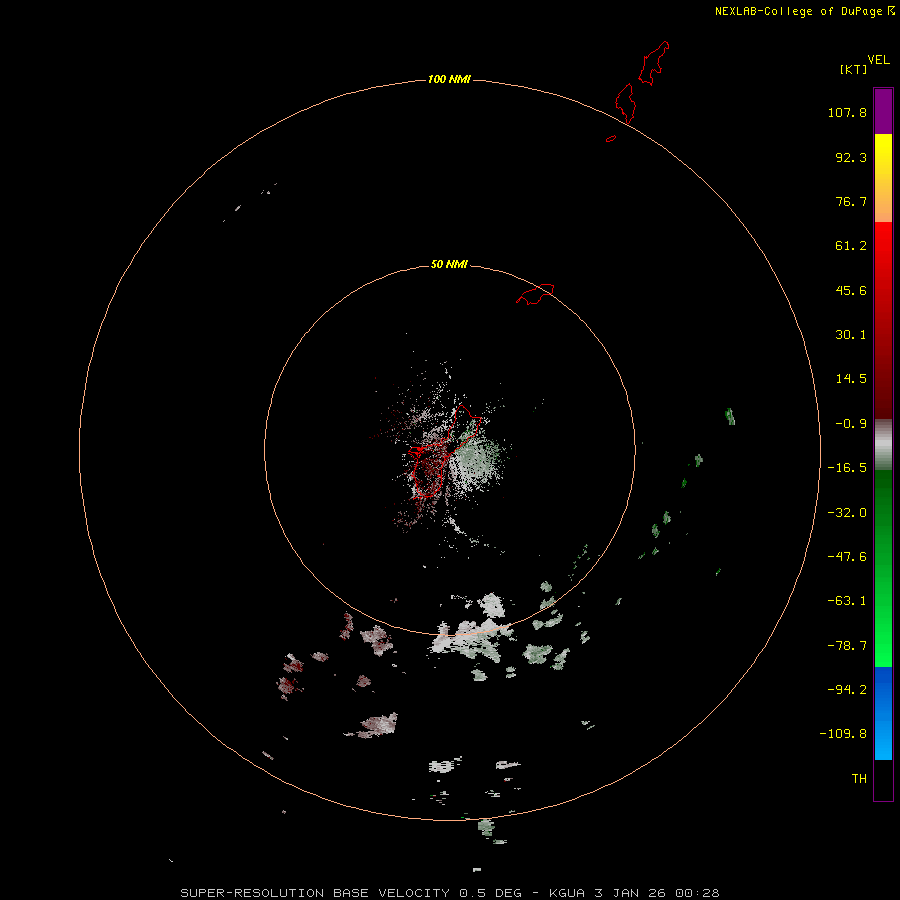900x900 pixels.
Task: Click the small island outline on the 50 NMI ring
Action: coord(535,294)
